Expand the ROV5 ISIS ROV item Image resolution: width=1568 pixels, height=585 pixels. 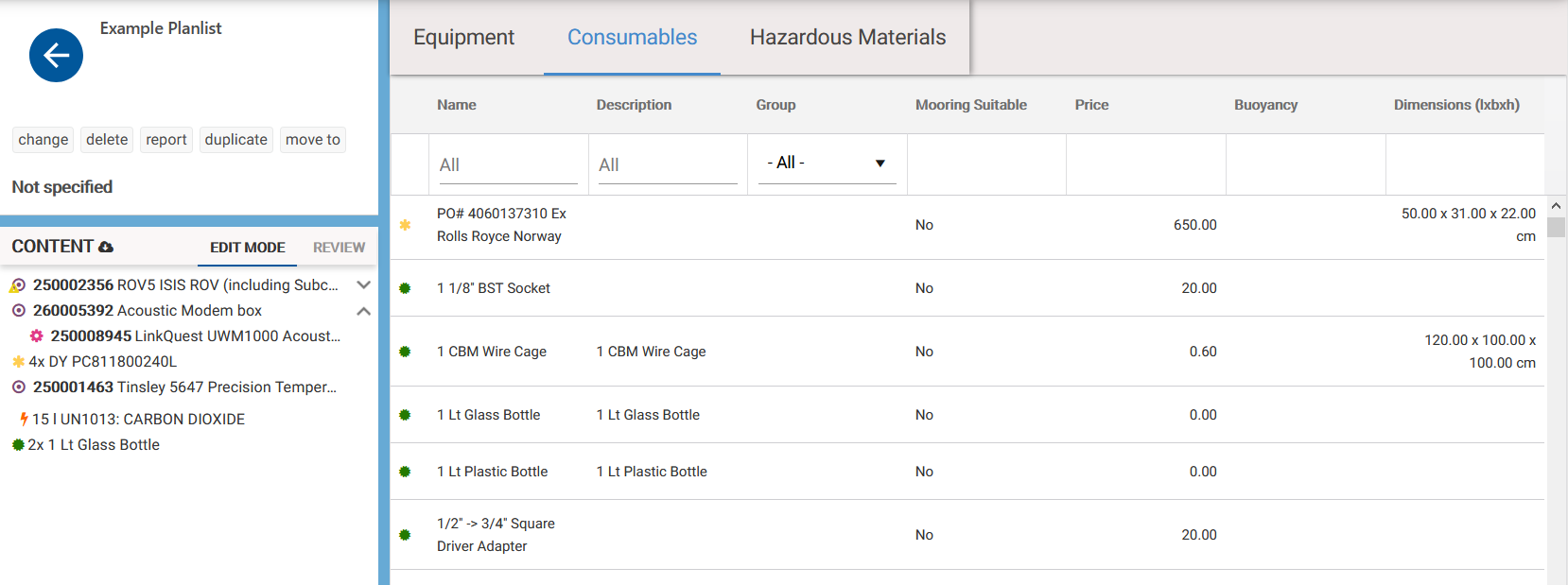[363, 284]
